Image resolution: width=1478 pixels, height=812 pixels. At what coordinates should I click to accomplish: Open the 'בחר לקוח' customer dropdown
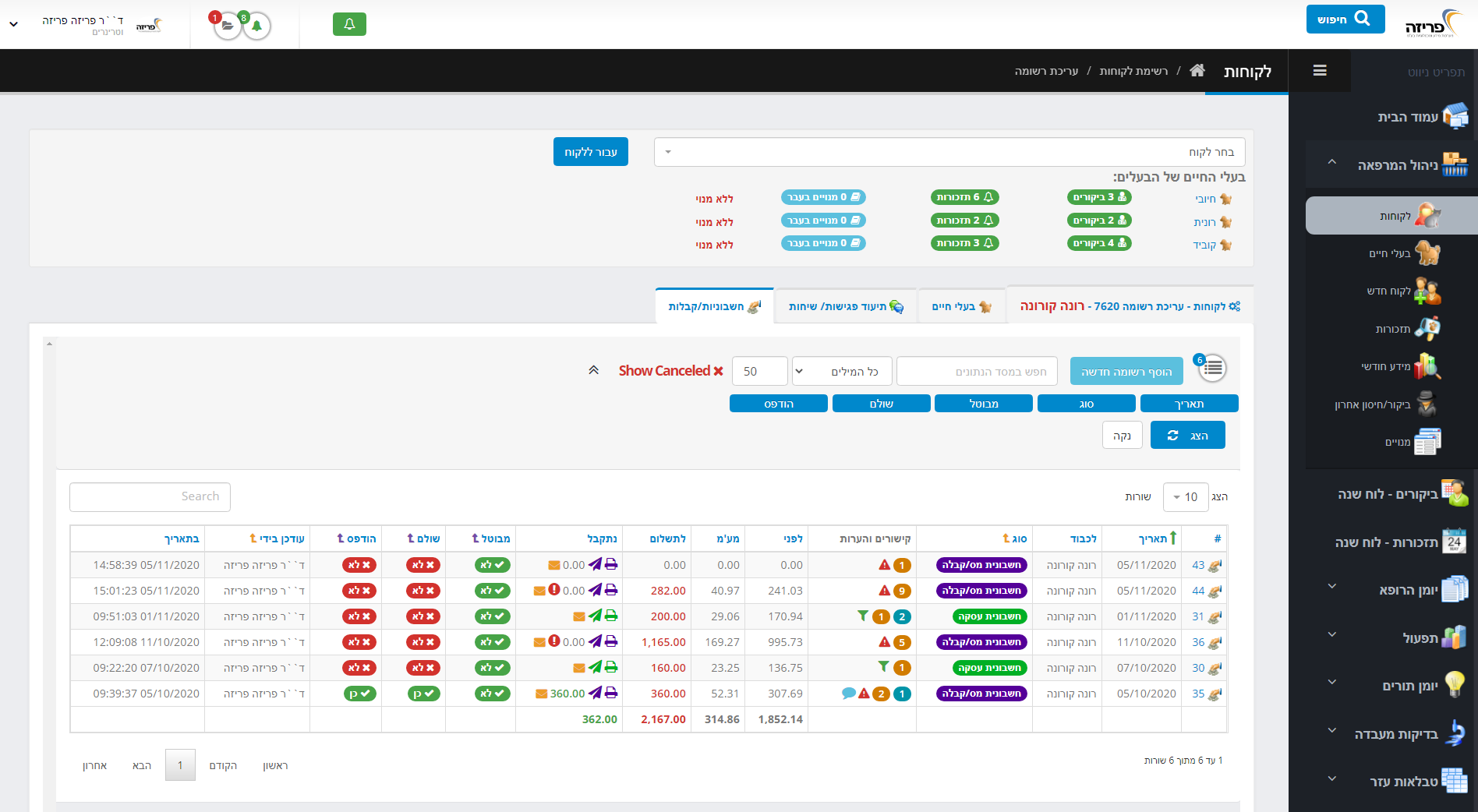tap(949, 152)
